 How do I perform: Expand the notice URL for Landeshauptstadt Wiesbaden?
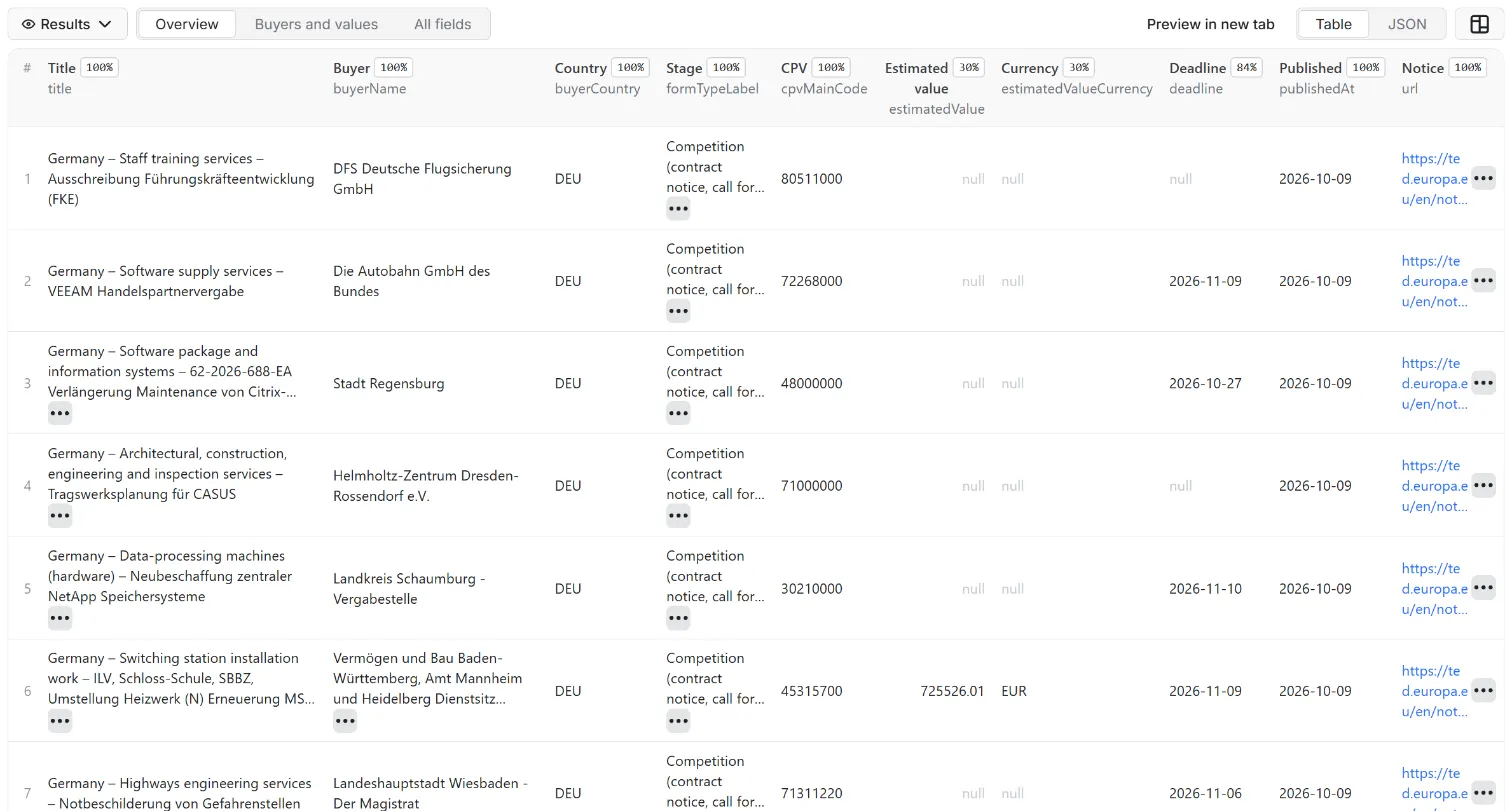click(1483, 793)
